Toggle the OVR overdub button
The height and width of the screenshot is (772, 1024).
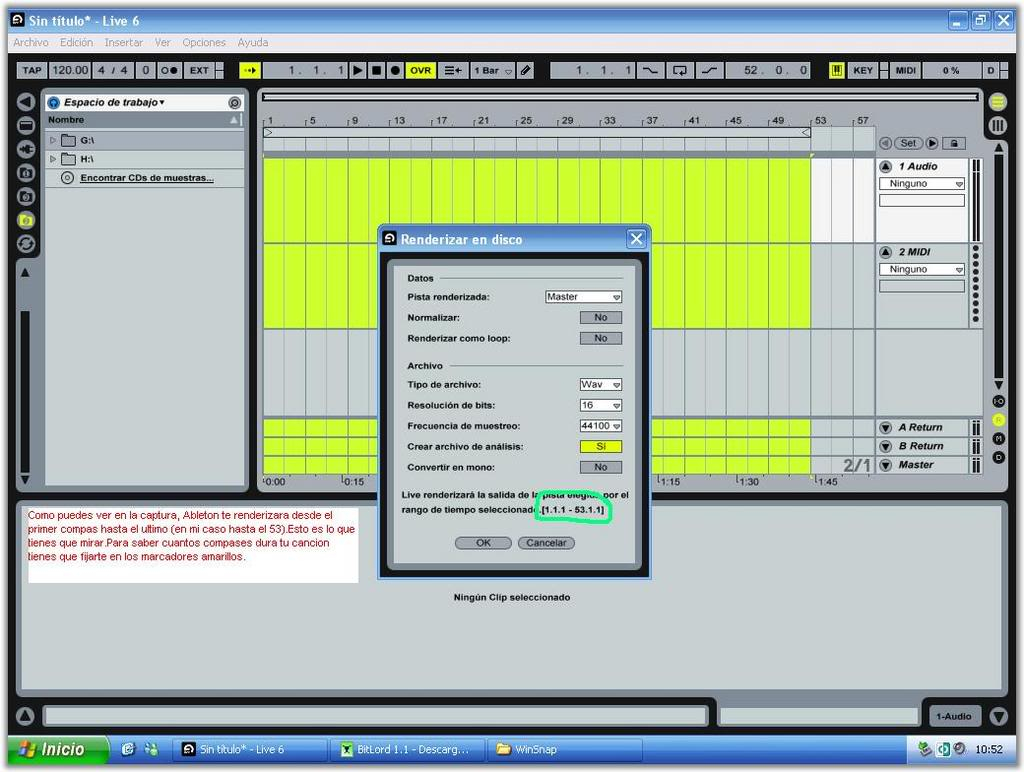tap(421, 70)
